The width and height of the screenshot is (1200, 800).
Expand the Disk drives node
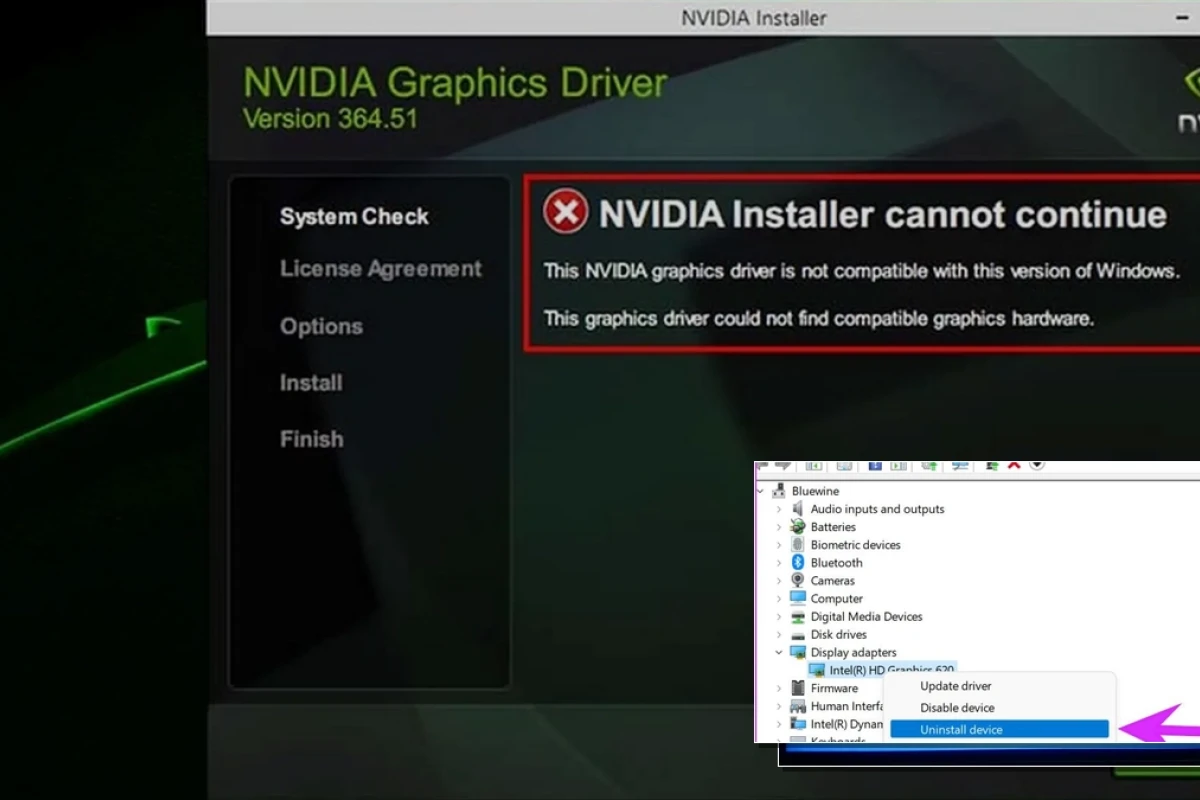(x=780, y=635)
